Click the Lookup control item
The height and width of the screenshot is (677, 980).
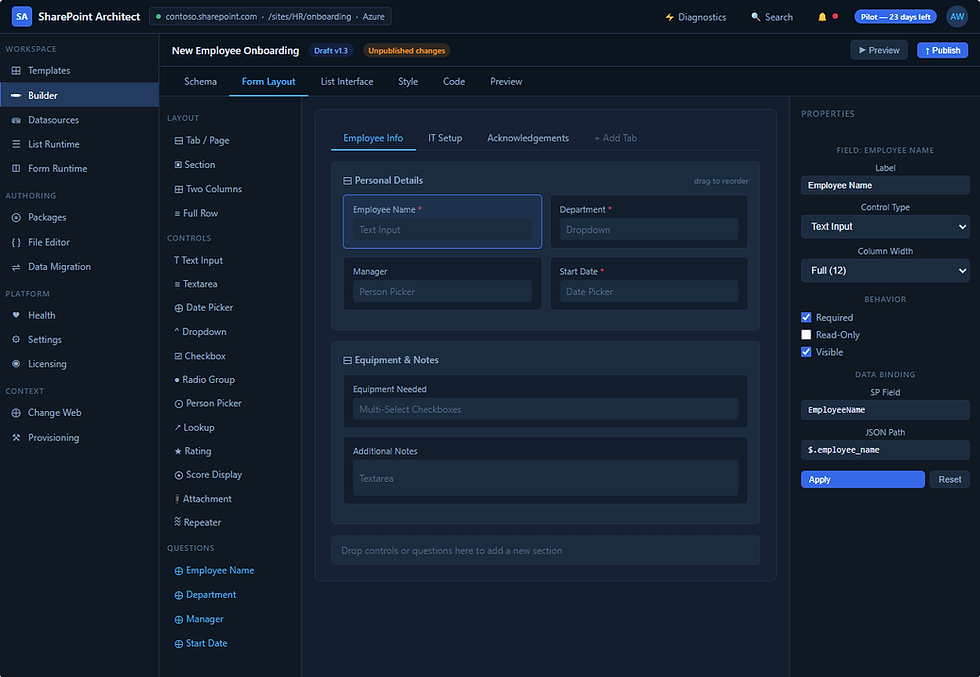click(194, 428)
